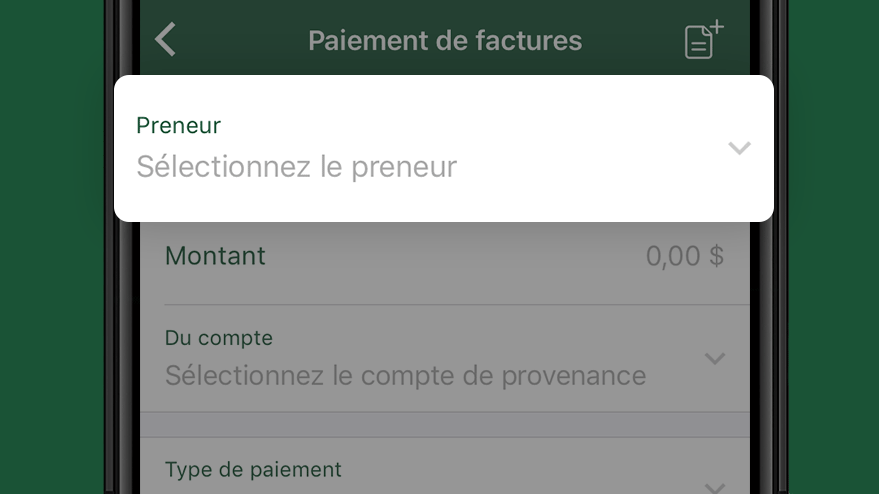
Task: Click the 0,00 $ amount value
Action: 684,256
